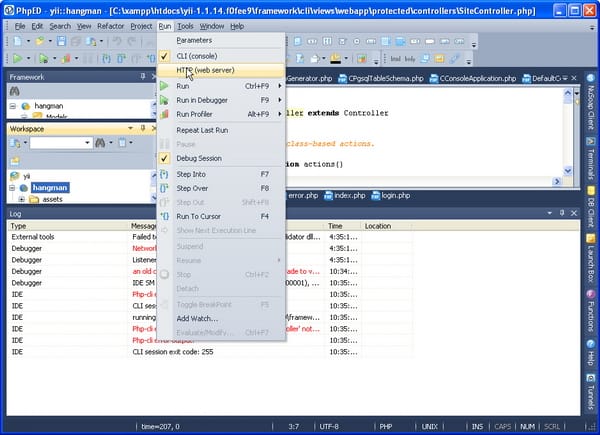Click the folder icon below Workspace toolbar
Screen dimensions: 600x435
tap(15, 161)
